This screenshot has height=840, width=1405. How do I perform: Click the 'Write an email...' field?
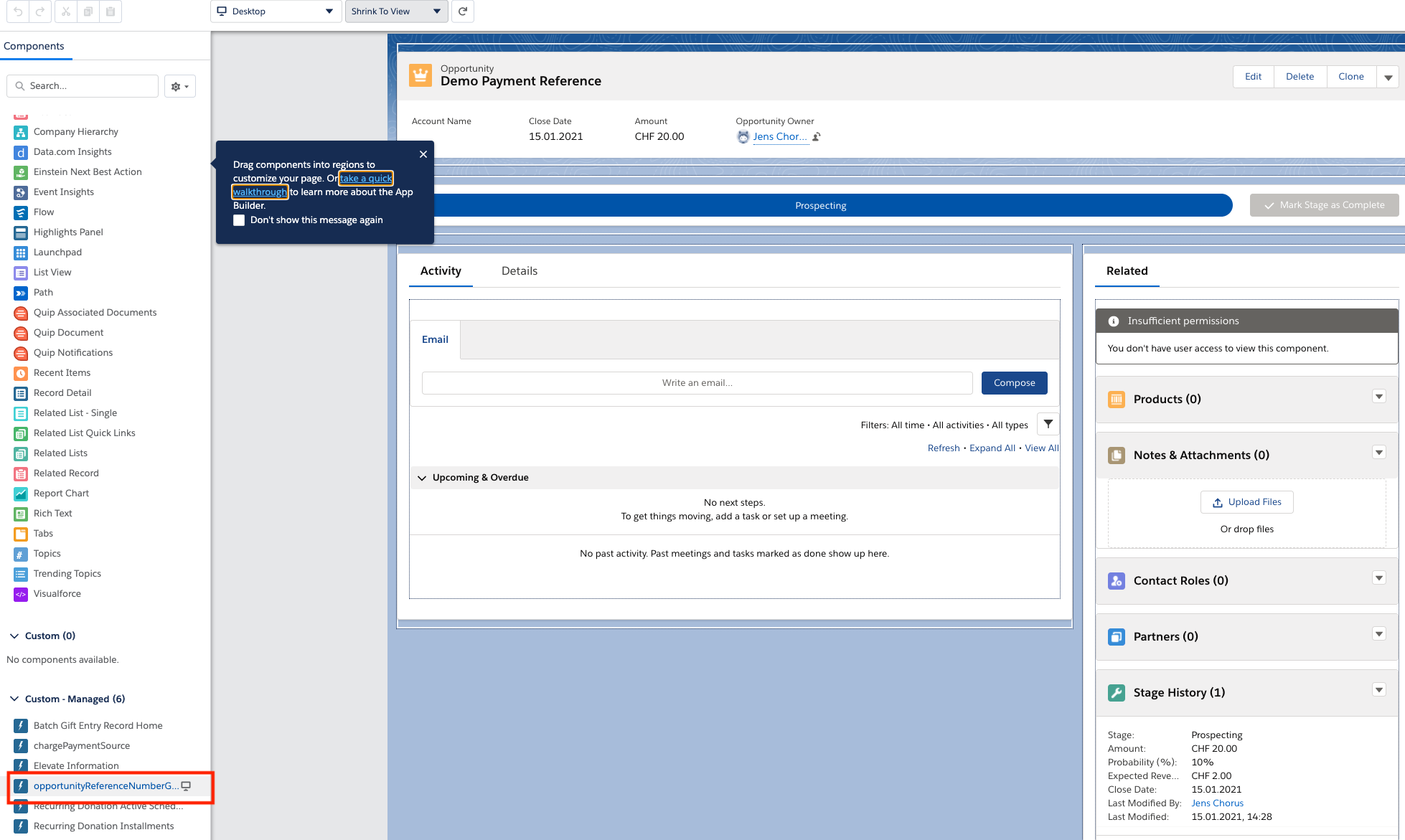tap(697, 383)
